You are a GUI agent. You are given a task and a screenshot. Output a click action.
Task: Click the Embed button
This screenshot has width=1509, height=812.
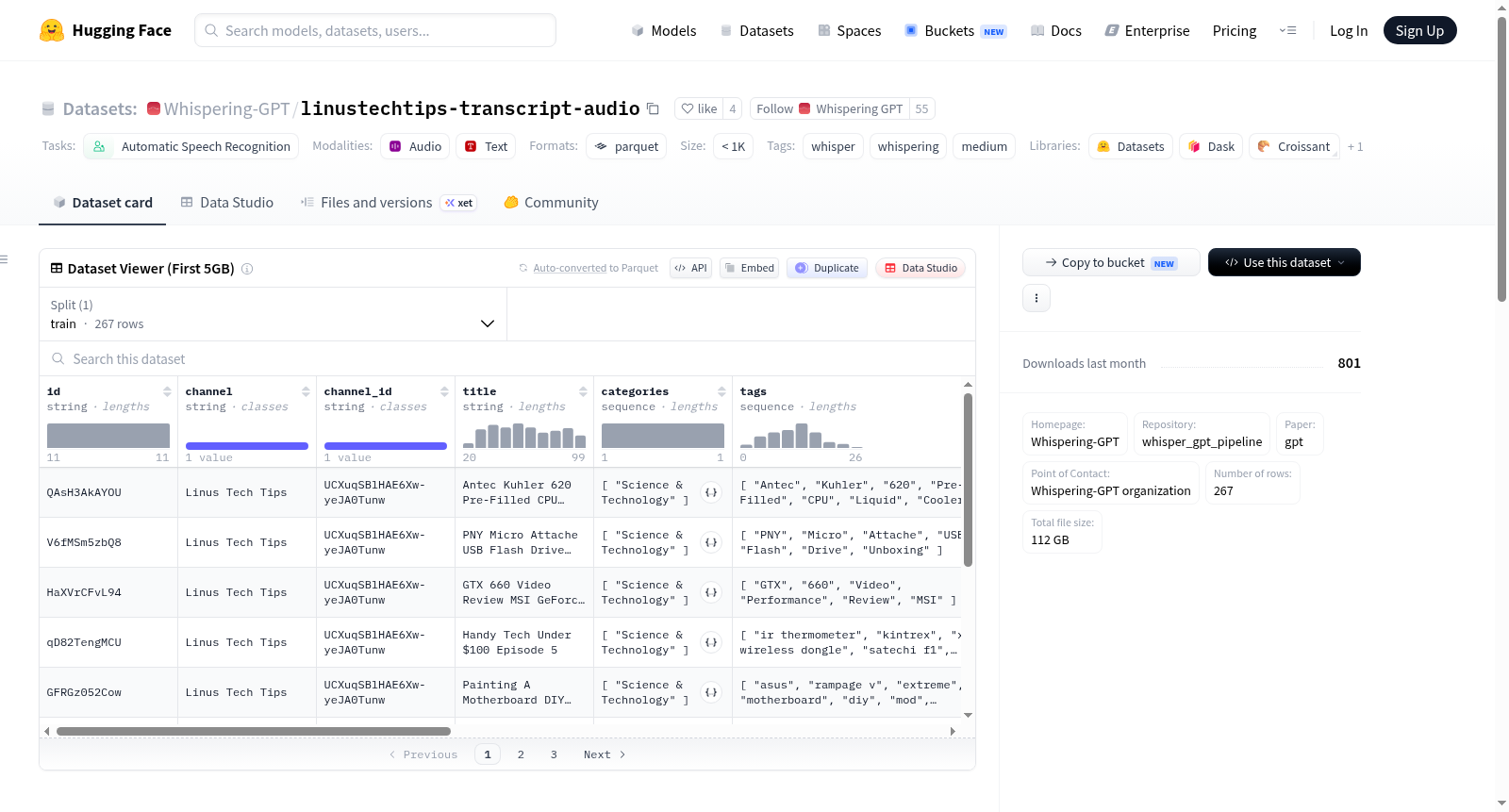coord(749,268)
